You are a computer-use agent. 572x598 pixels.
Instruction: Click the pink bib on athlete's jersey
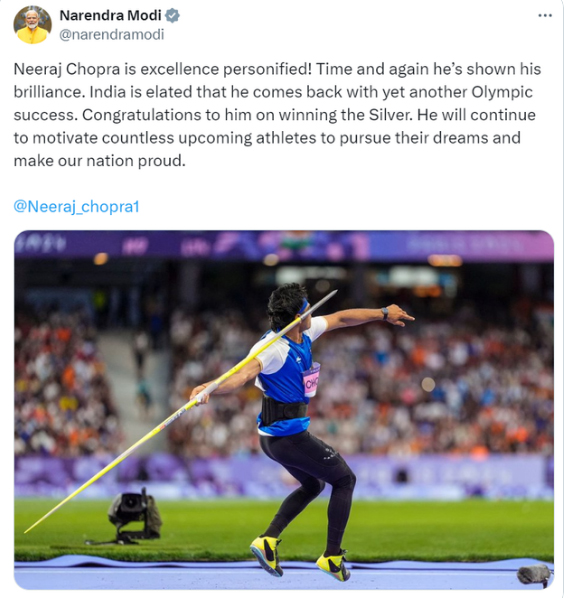click(311, 381)
